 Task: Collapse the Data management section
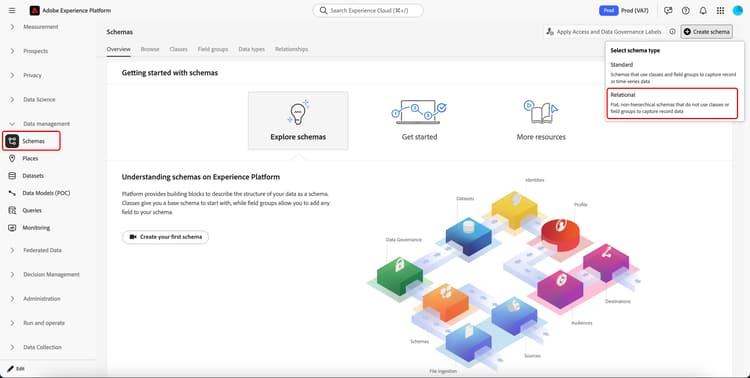pos(12,124)
